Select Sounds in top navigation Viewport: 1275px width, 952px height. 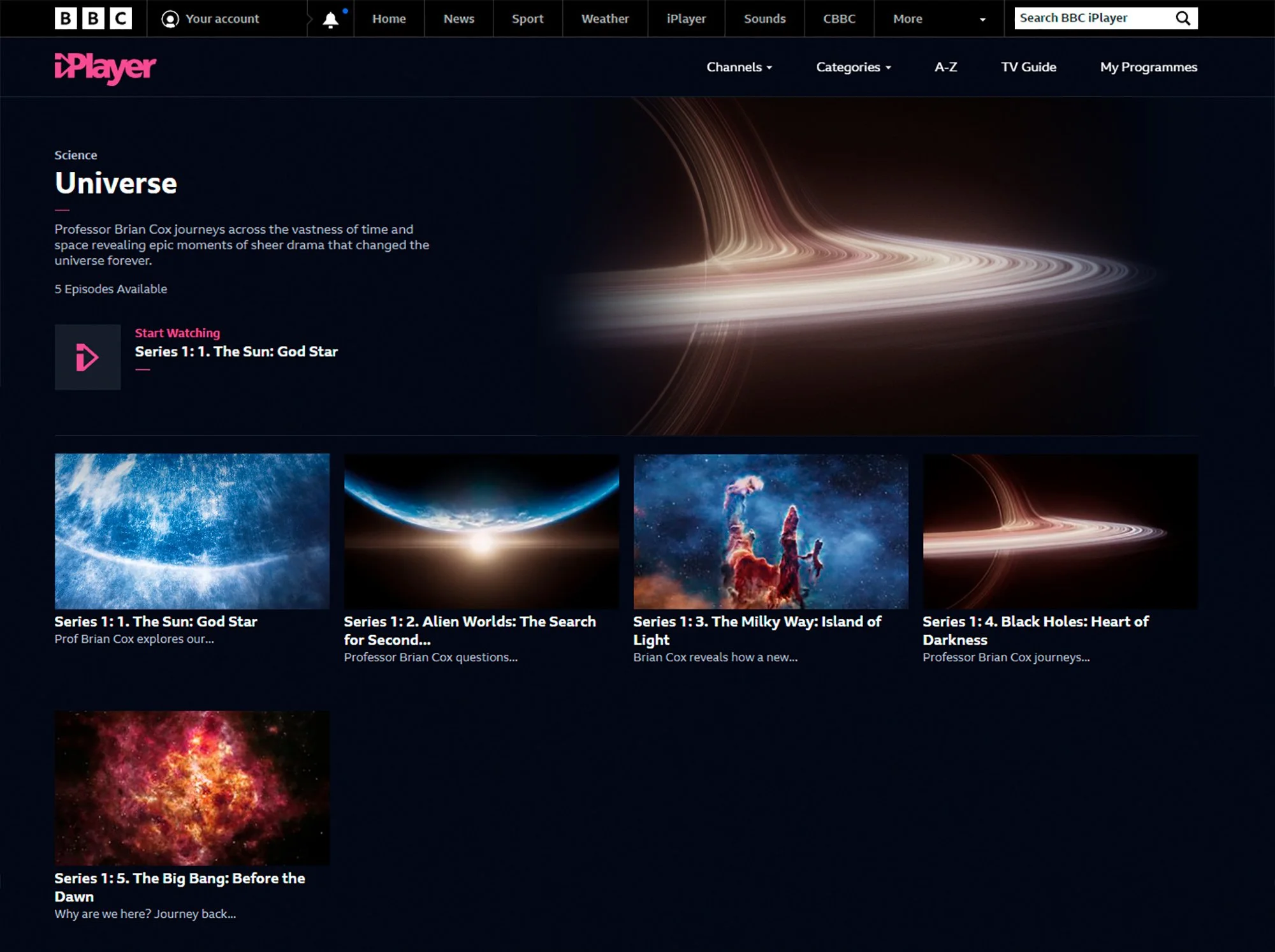[764, 19]
